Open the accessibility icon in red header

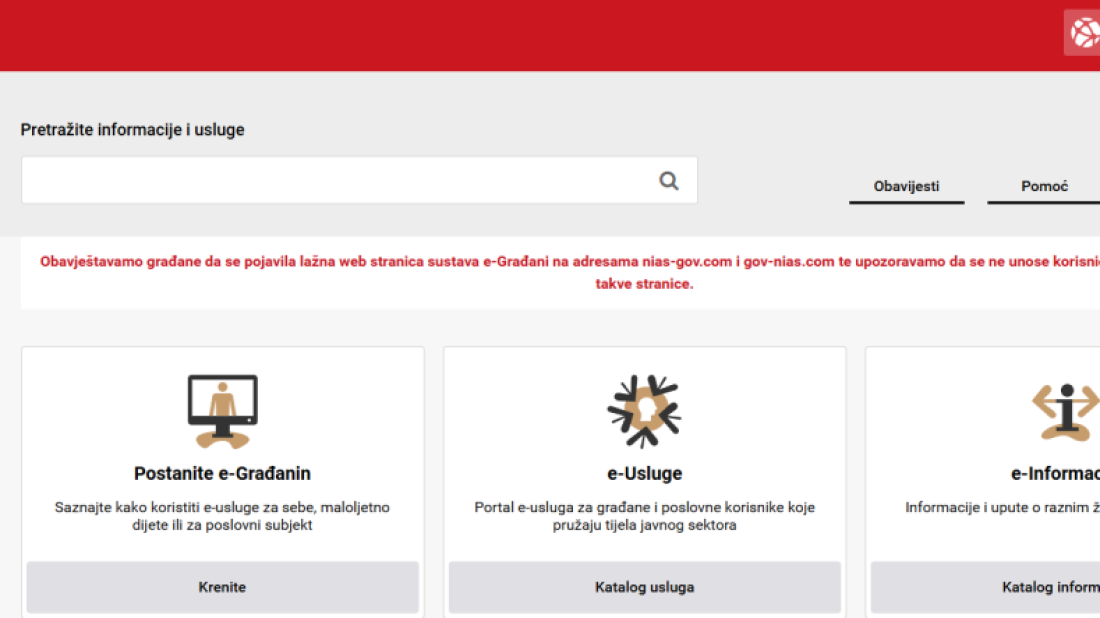tap(1082, 32)
